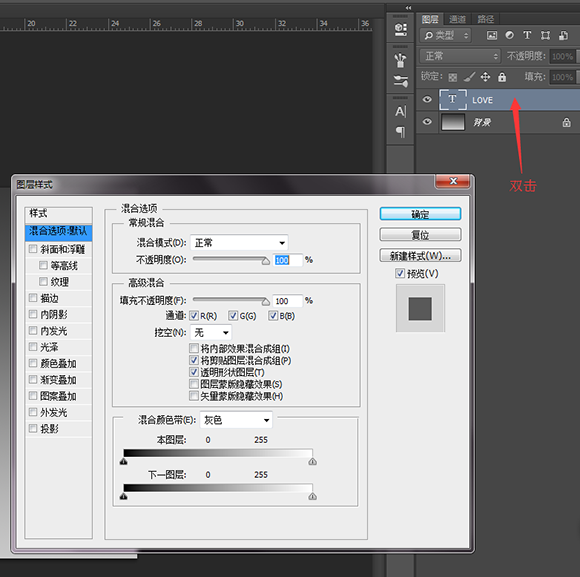Viewport: 580px width, 577px height.
Task: Click the lock position move icon
Action: [485, 77]
